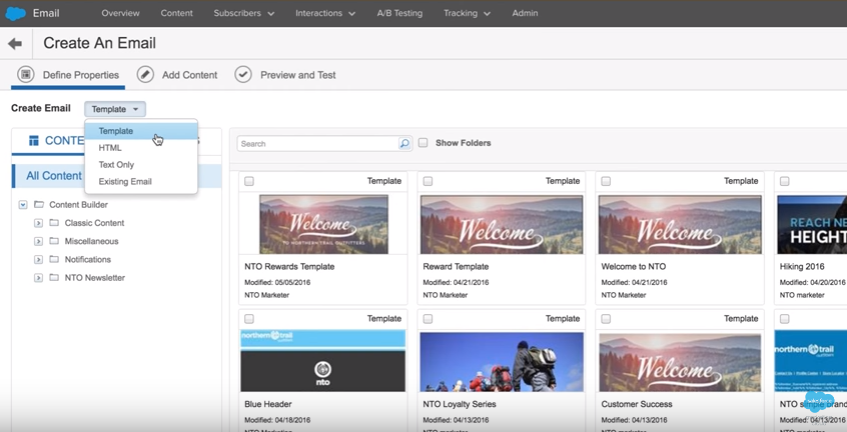This screenshot has width=847, height=432.
Task: Click the Classic Content folder icon
Action: pyautogui.click(x=54, y=222)
